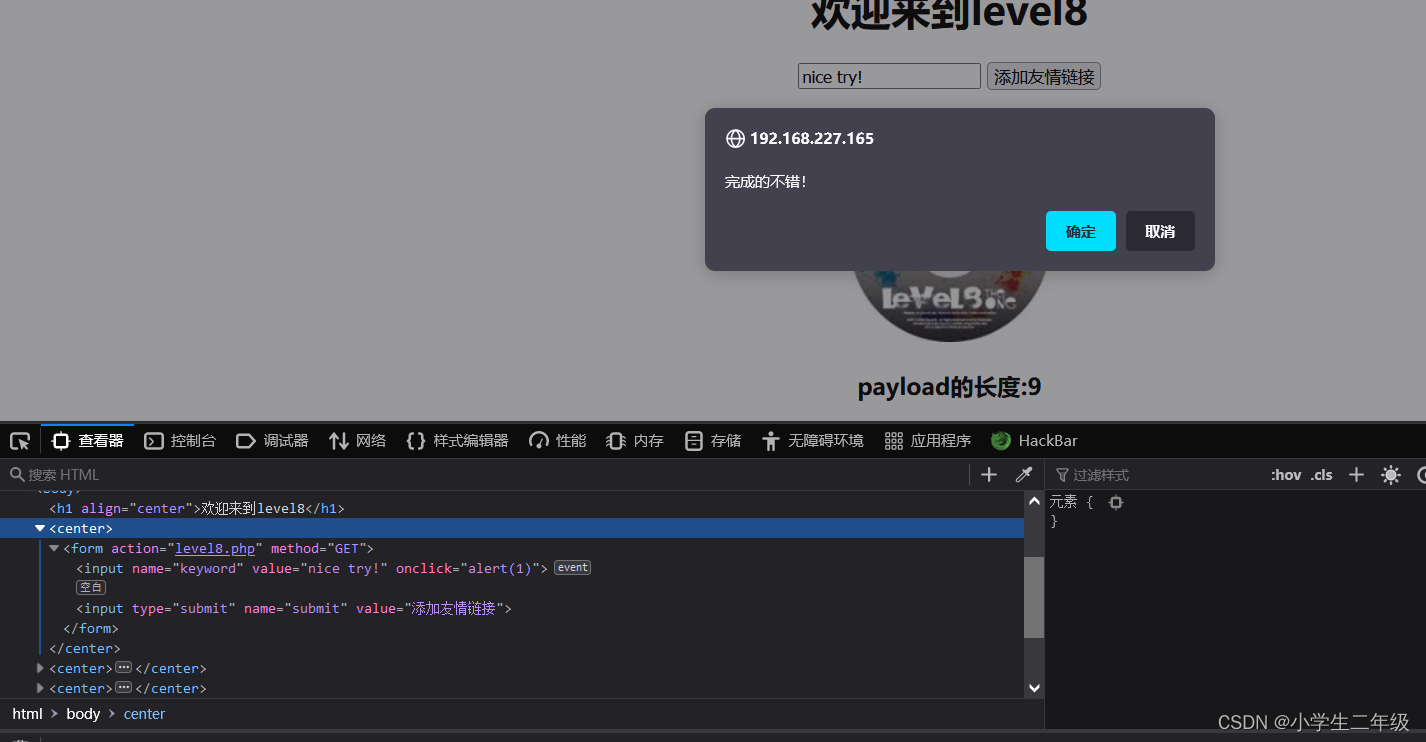Open the HackBar tab

[1034, 441]
